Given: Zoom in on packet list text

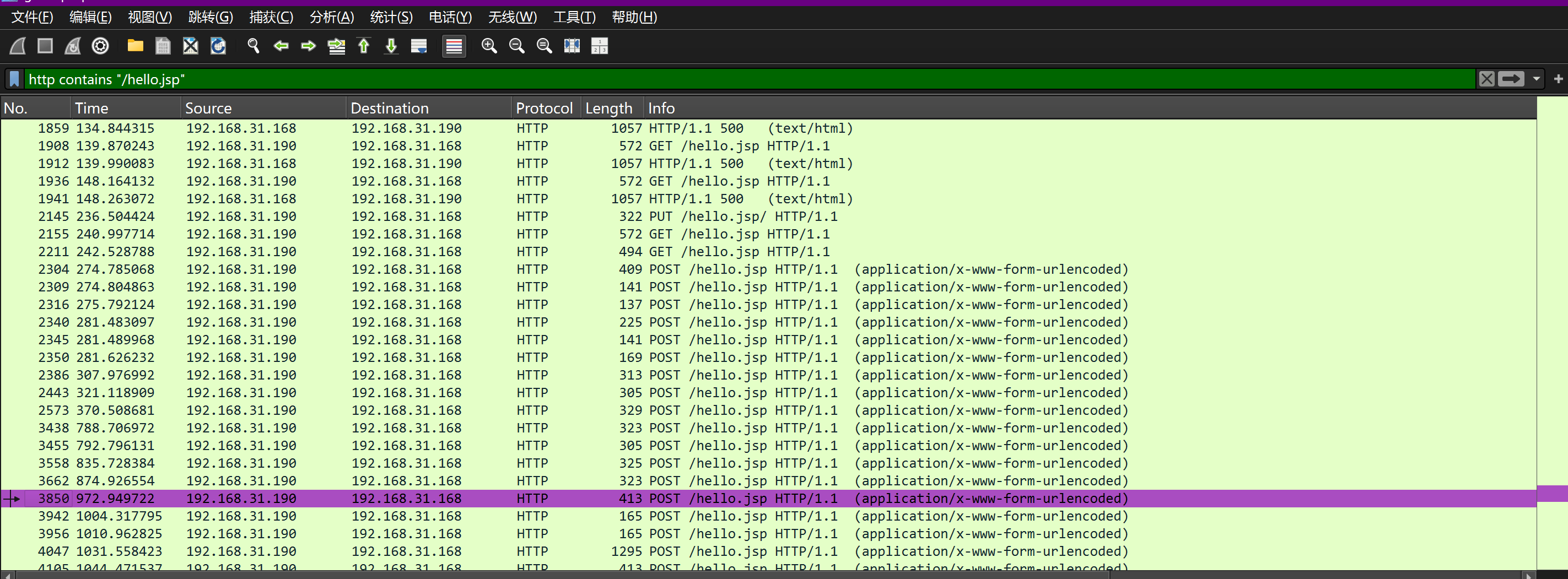Looking at the screenshot, I should (489, 46).
